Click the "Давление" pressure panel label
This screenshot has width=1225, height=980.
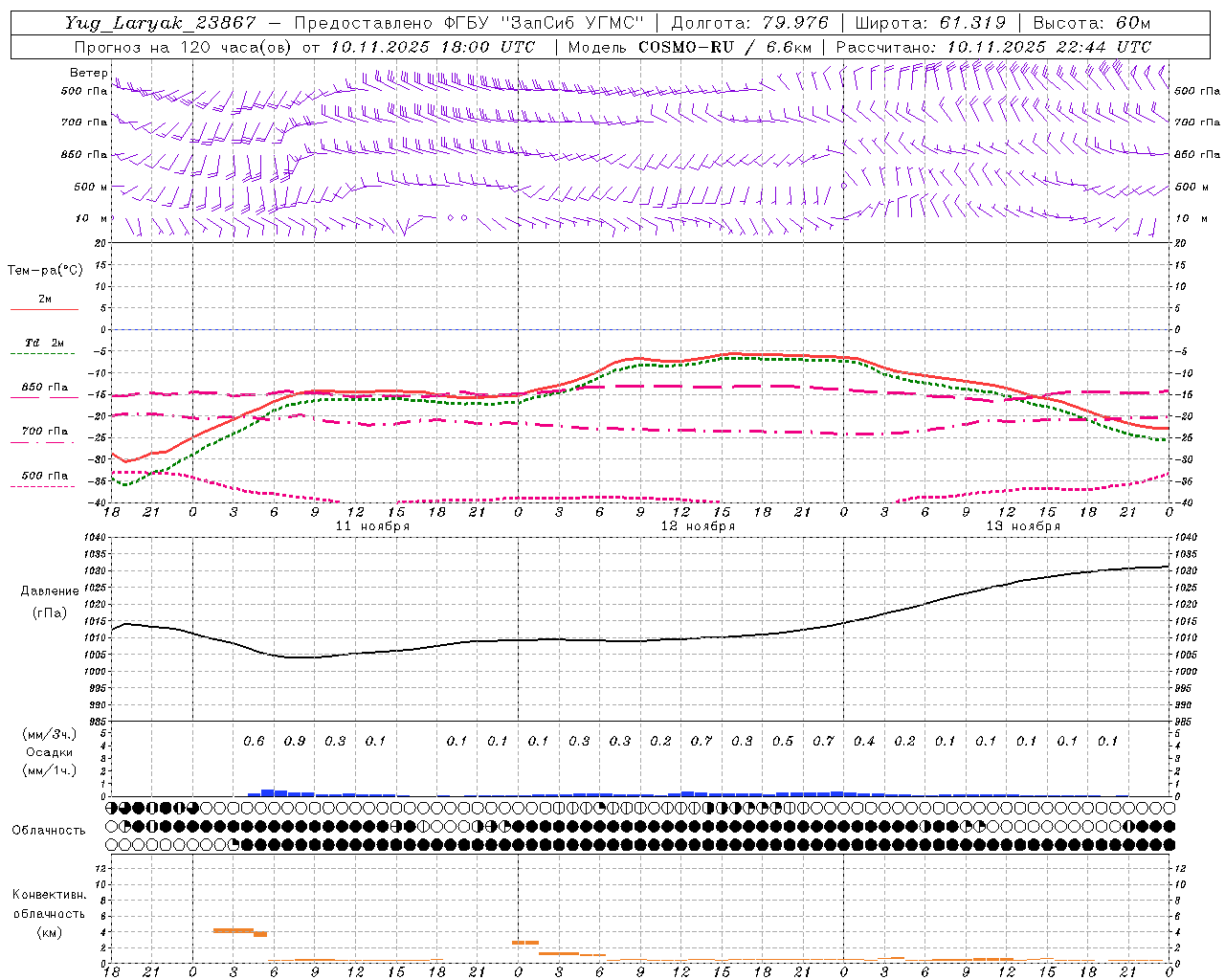(50, 591)
